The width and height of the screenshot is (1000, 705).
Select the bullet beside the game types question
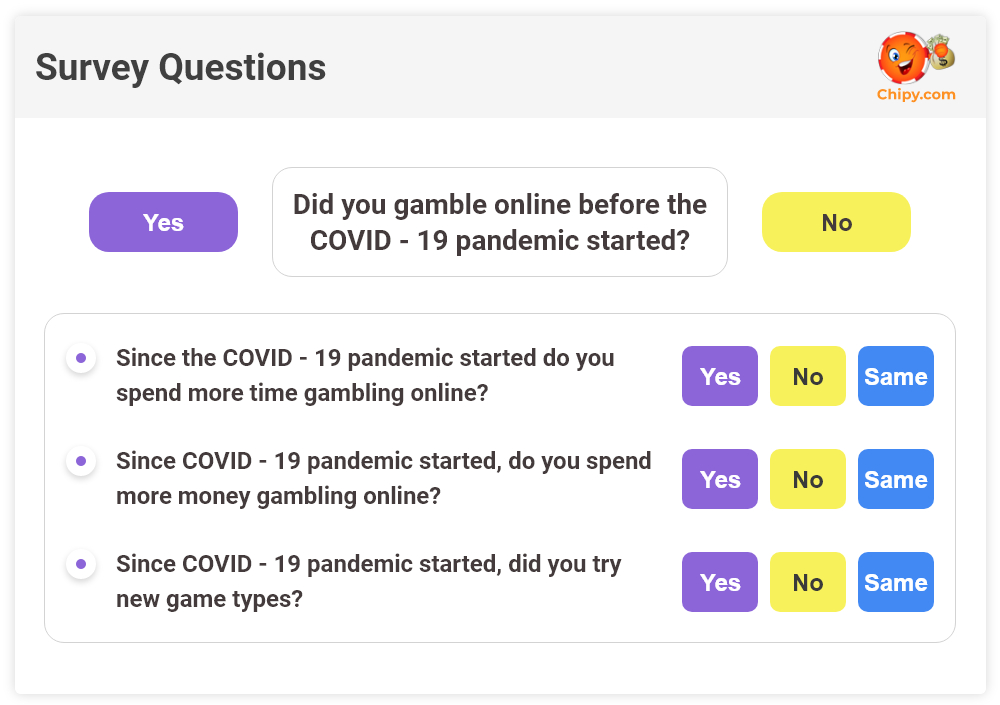(x=80, y=564)
